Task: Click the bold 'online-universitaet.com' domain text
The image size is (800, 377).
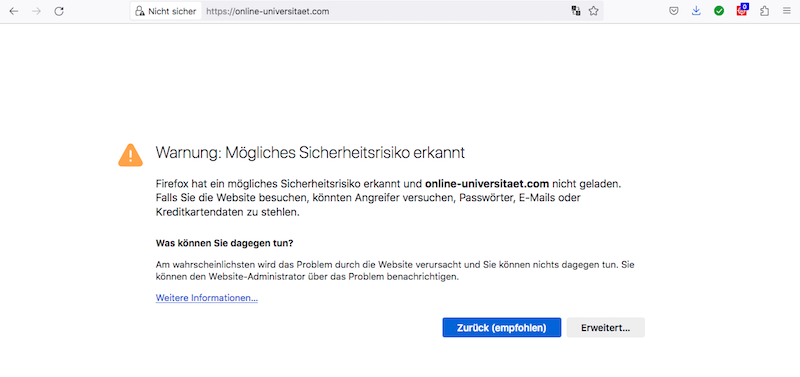Action: (487, 183)
